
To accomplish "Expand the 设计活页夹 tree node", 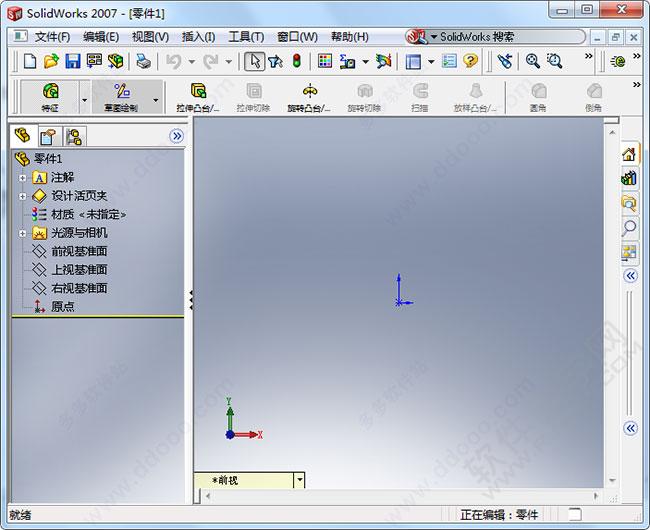I will pyautogui.click(x=22, y=196).
